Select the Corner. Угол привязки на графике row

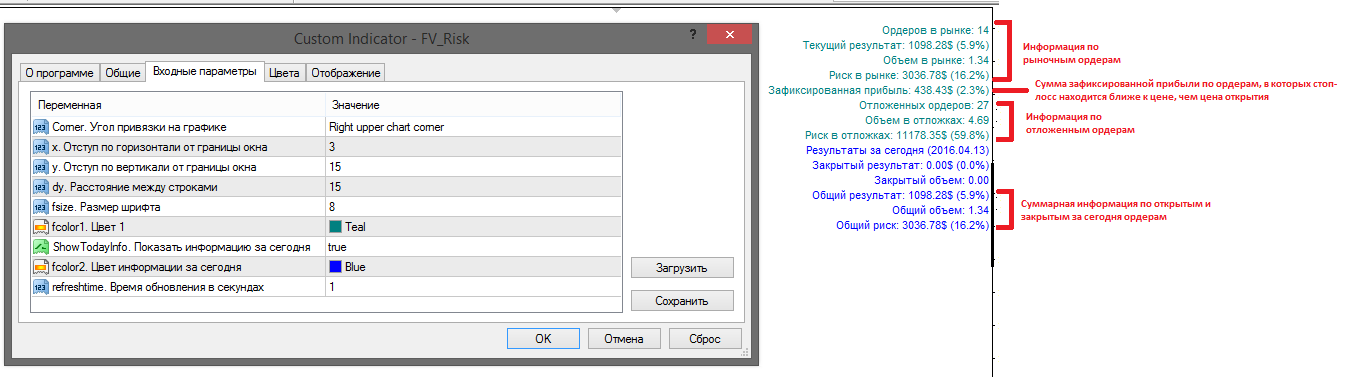[326, 127]
